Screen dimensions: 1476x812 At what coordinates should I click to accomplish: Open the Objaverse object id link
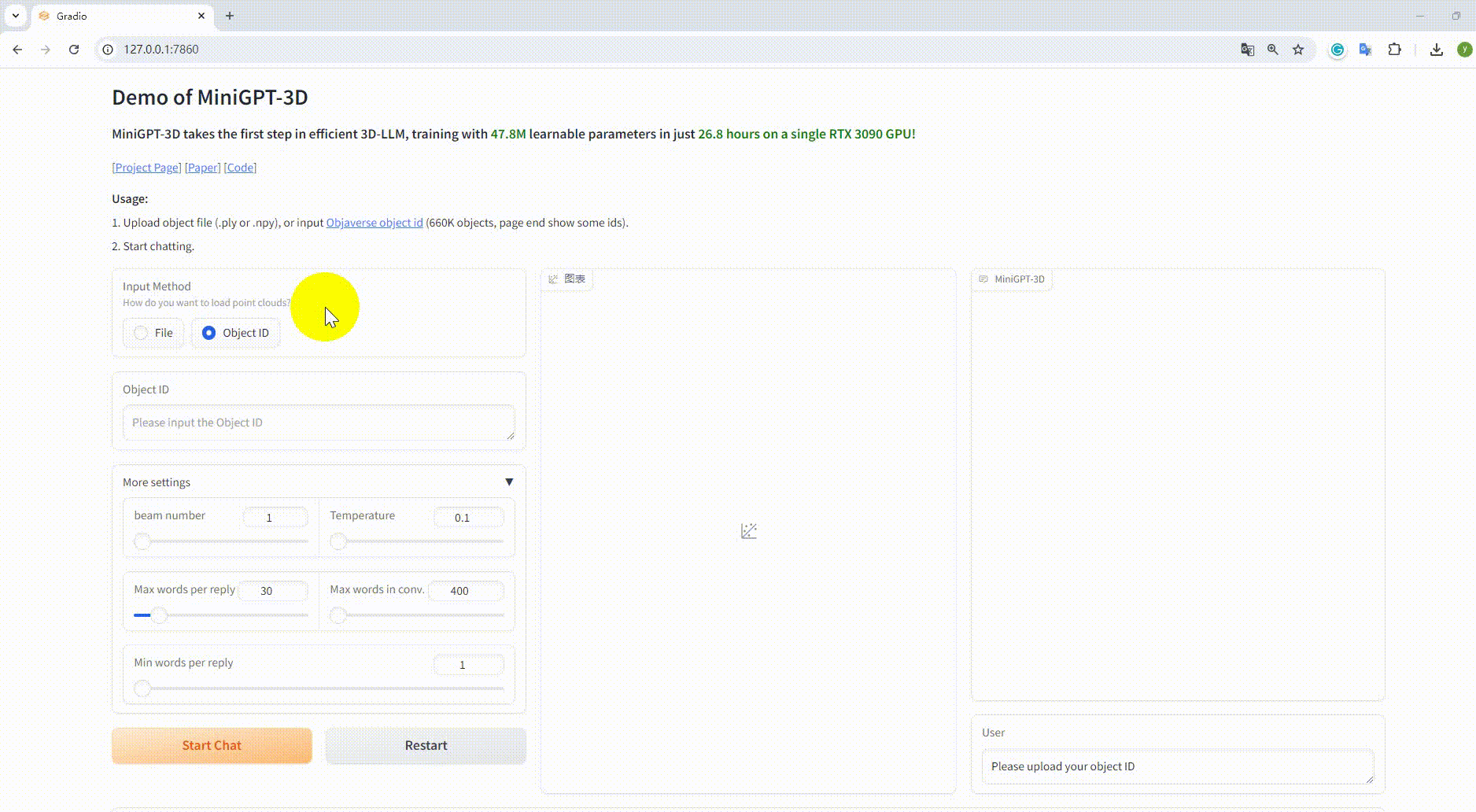375,223
